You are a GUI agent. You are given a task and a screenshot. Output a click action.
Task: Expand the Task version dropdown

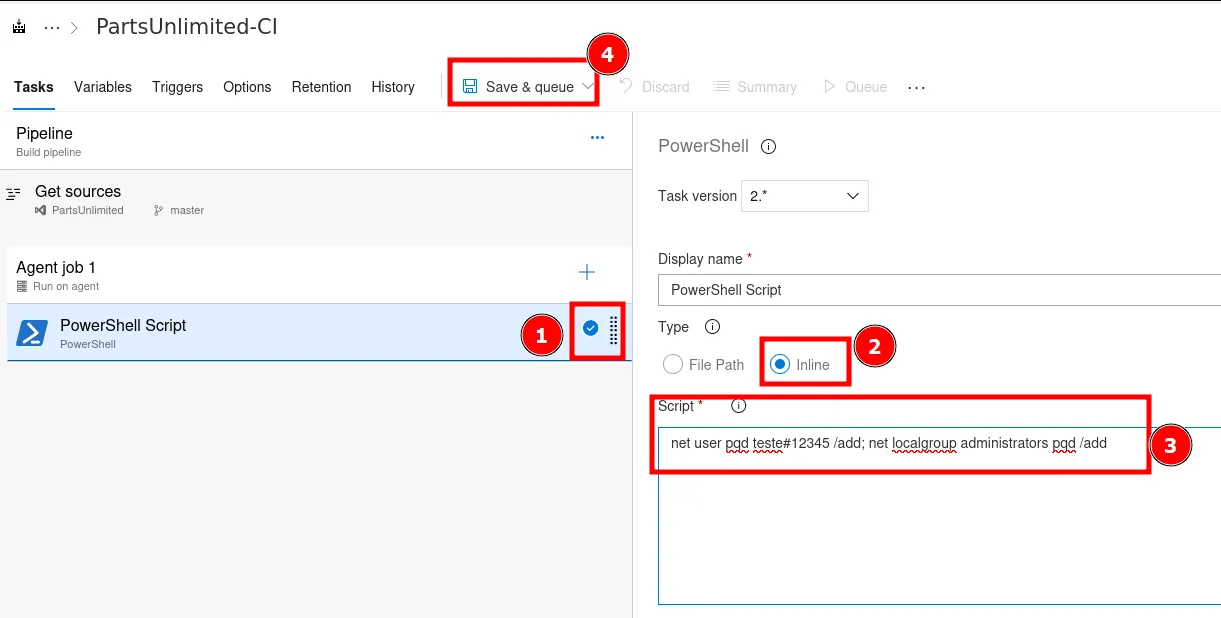pos(804,196)
